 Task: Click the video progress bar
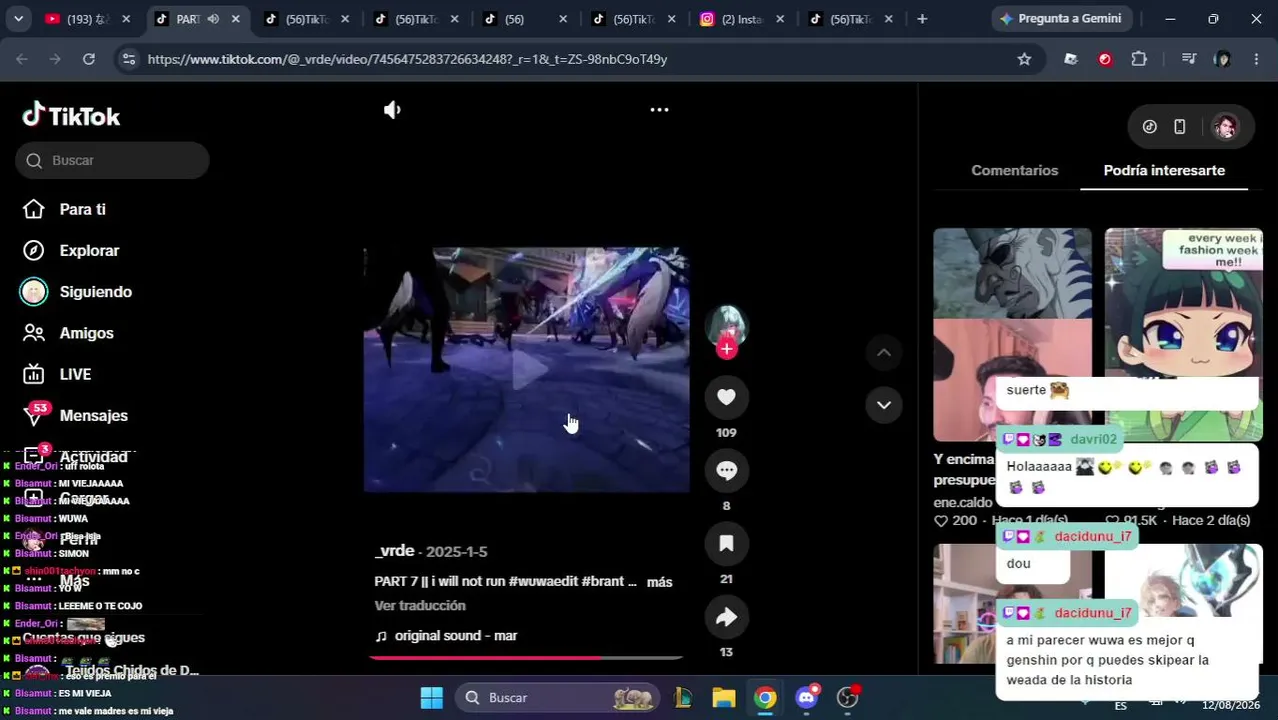[x=526, y=658]
